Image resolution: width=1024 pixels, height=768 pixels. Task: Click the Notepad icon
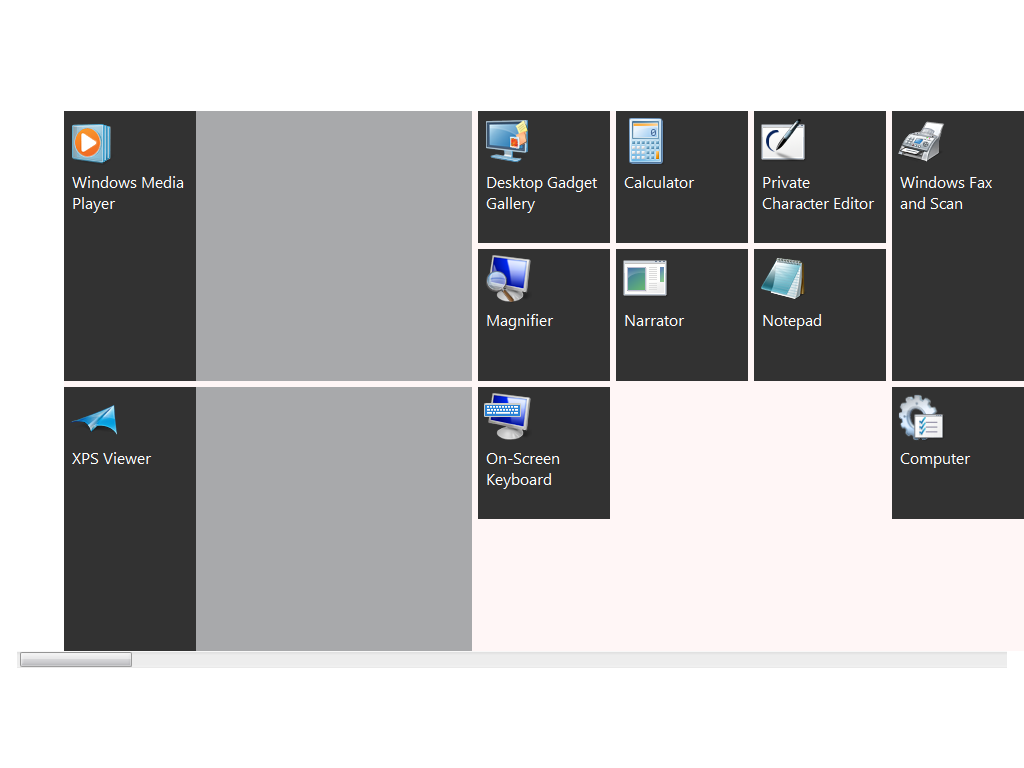[783, 278]
